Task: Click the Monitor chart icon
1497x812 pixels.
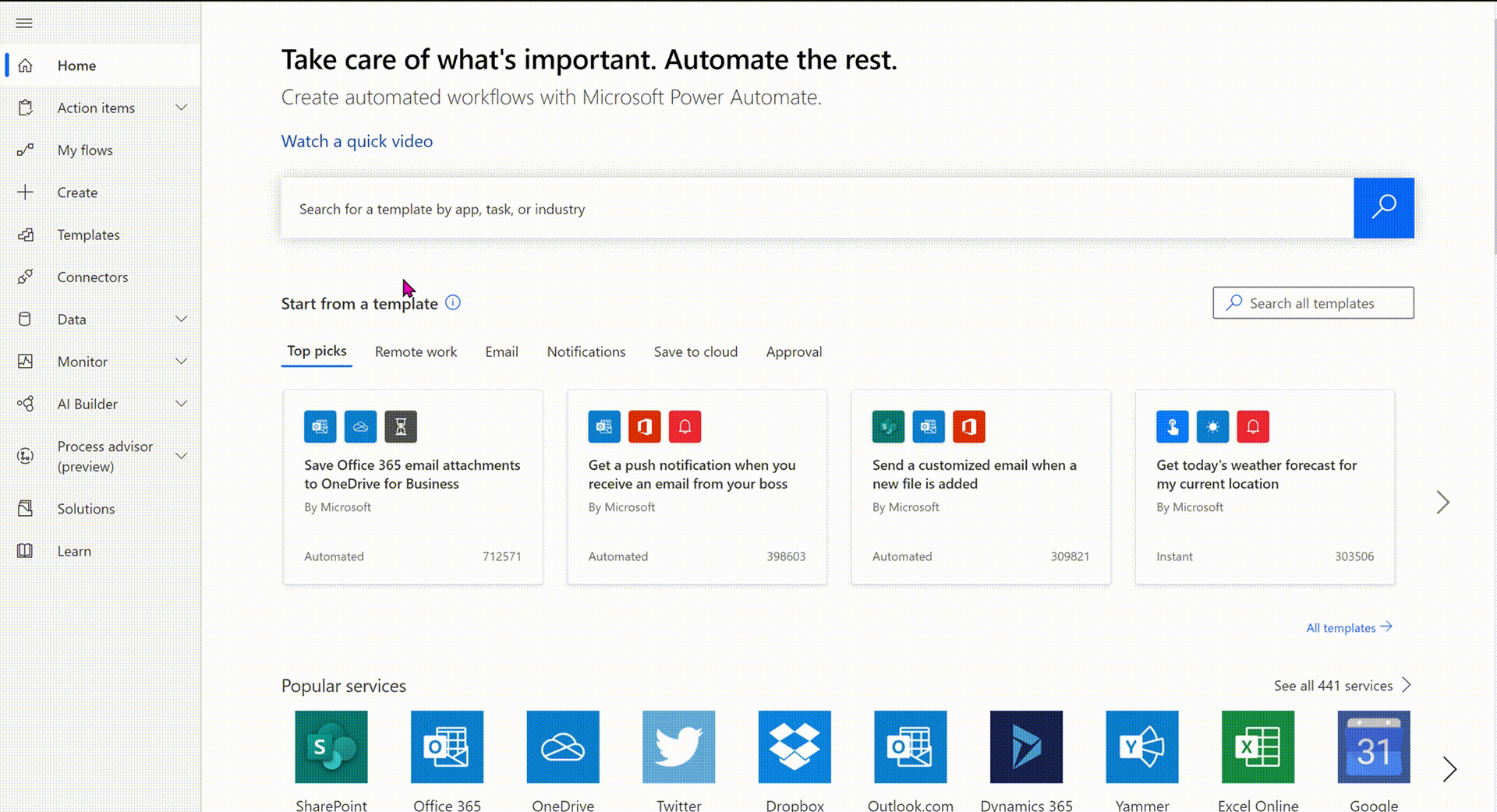Action: click(25, 361)
